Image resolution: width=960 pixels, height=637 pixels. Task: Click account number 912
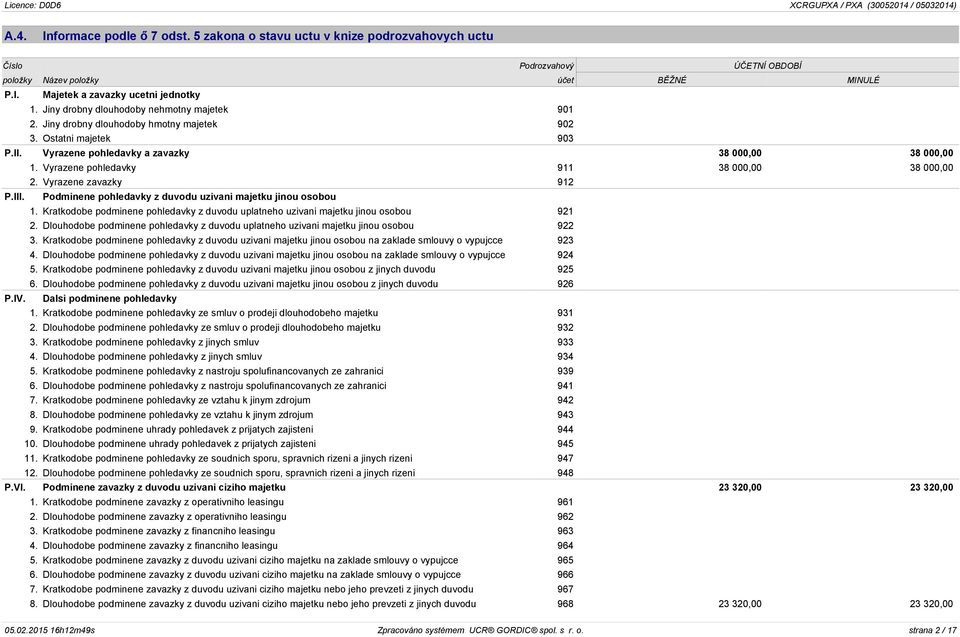pyautogui.click(x=565, y=183)
